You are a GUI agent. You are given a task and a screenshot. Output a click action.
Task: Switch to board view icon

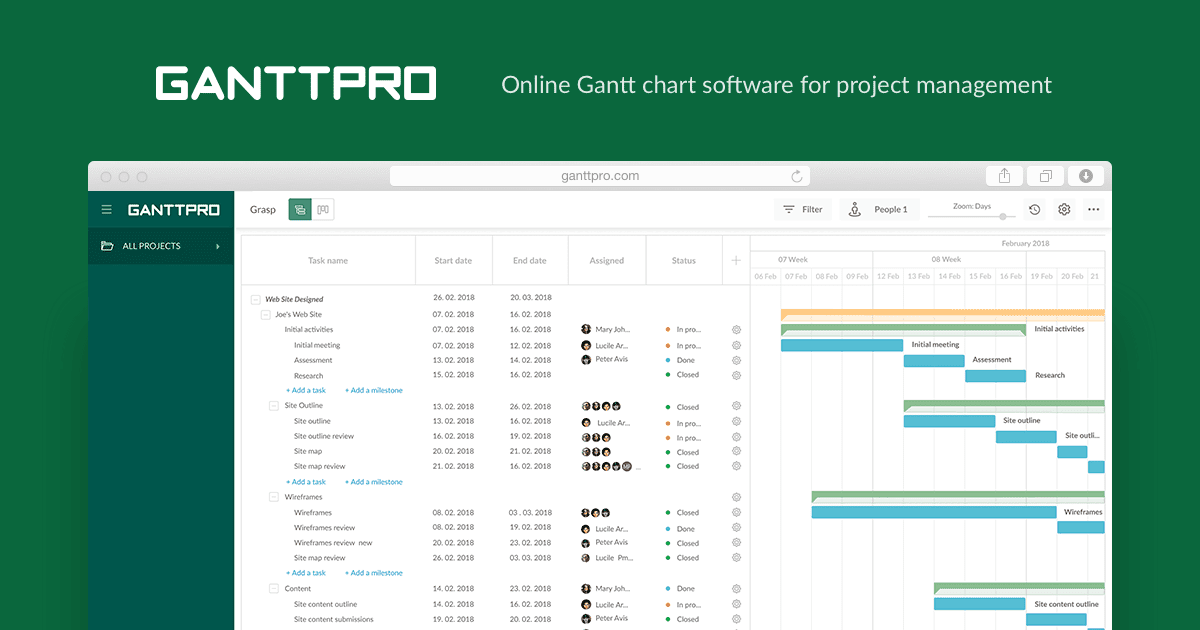coord(323,209)
